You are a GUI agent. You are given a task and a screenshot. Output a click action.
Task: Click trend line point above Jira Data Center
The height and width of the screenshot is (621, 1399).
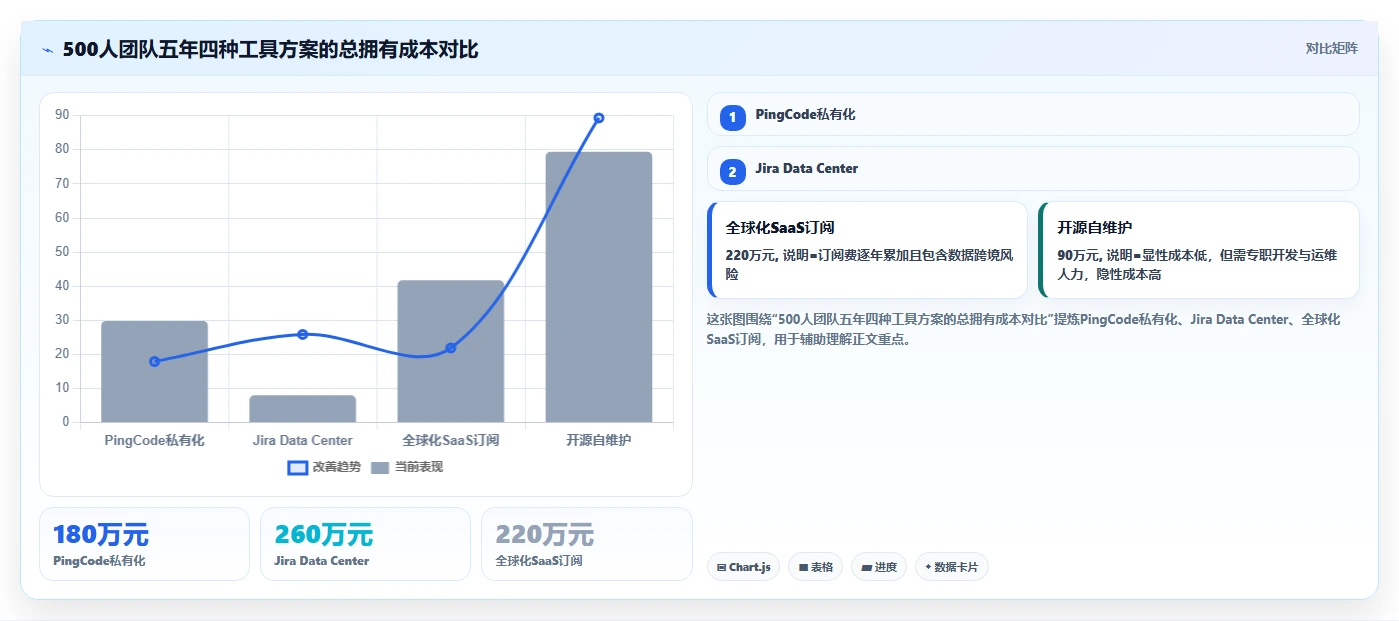(302, 334)
